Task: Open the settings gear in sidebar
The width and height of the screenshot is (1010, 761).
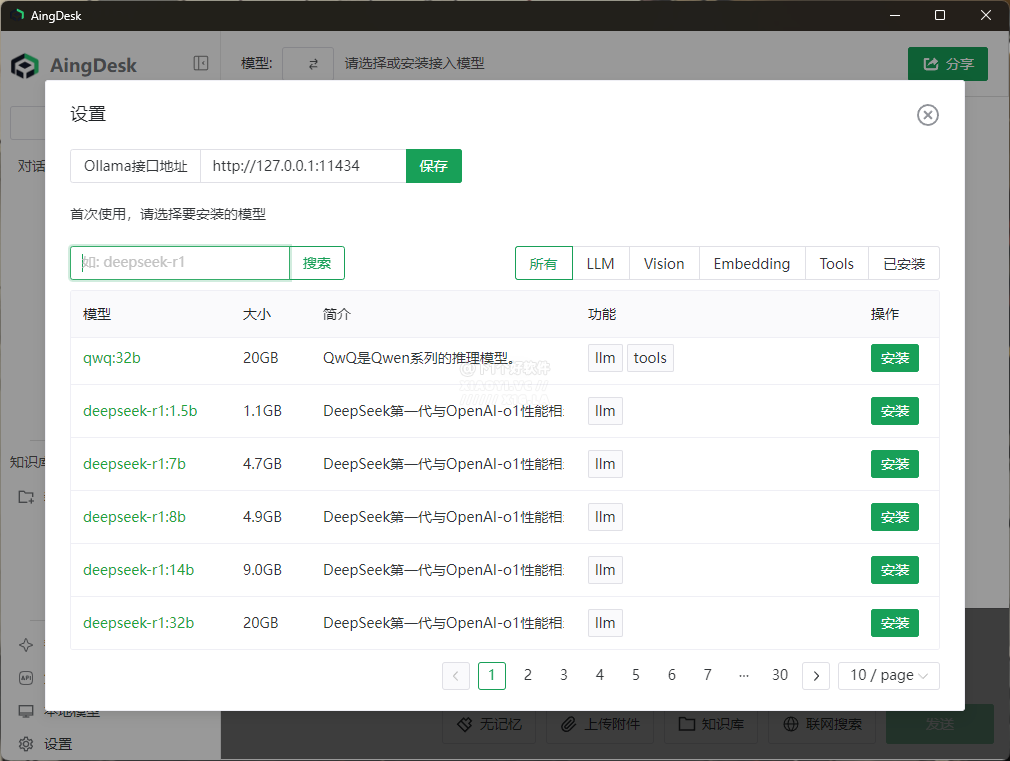Action: click(x=27, y=744)
